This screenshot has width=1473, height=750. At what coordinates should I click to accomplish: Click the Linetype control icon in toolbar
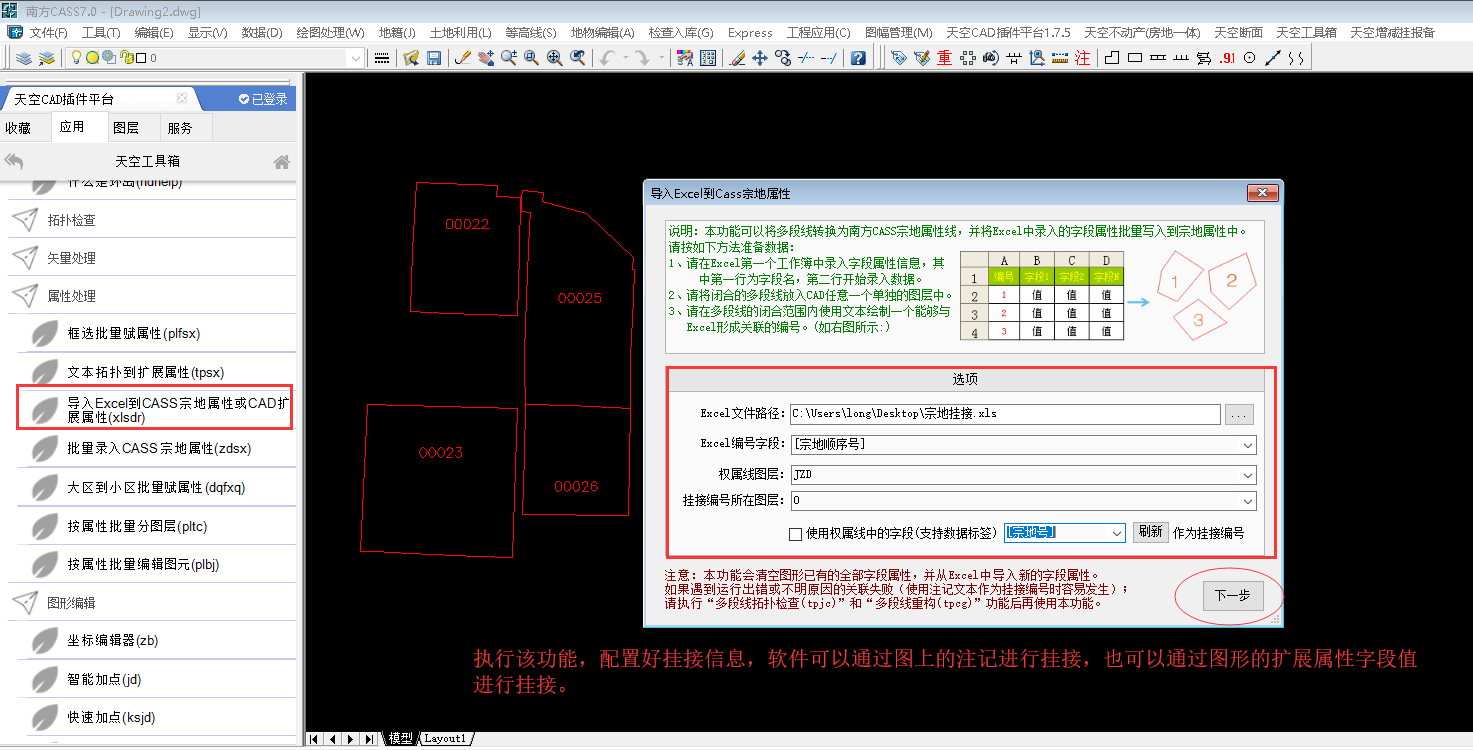coord(381,58)
